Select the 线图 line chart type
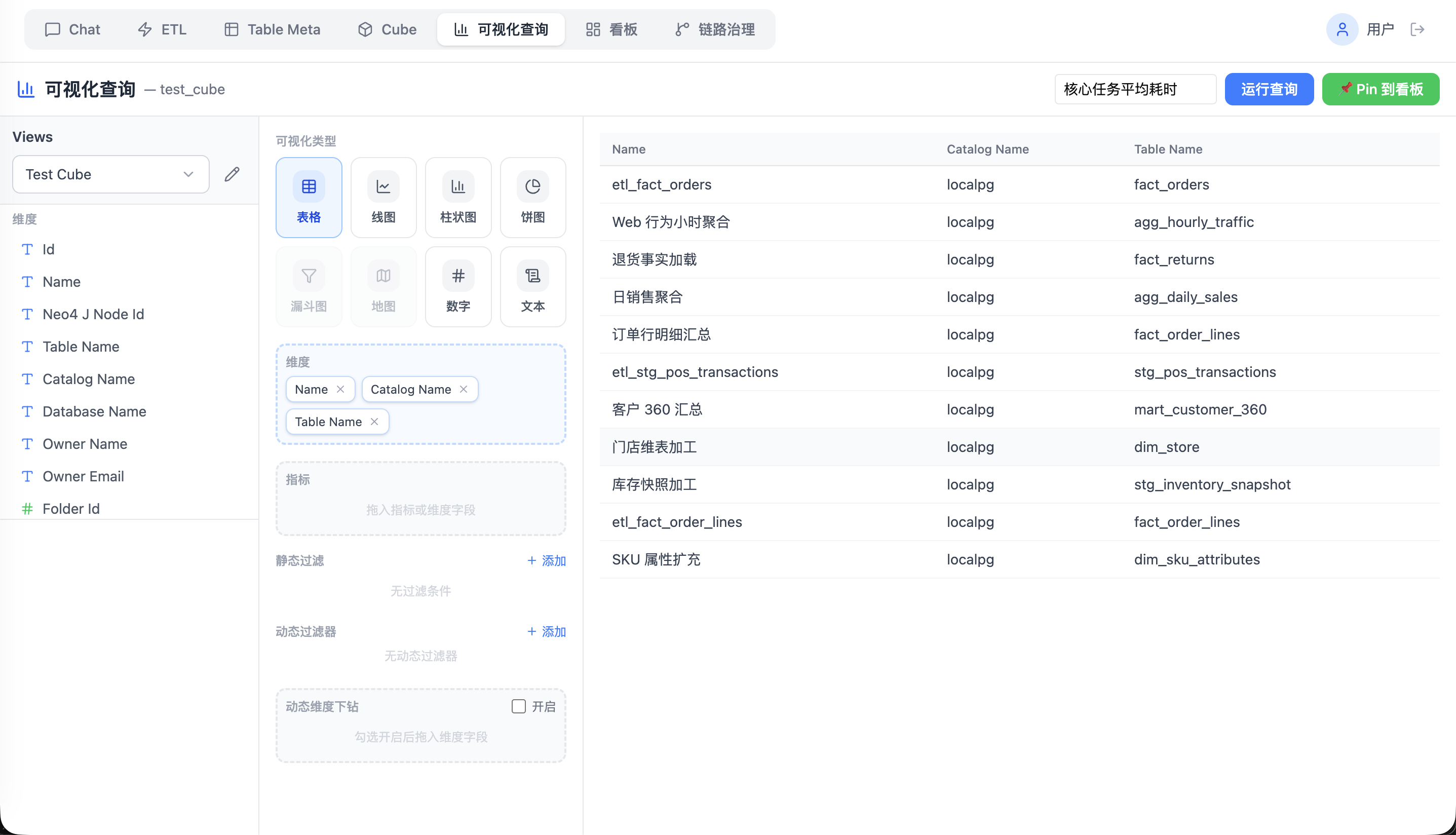 click(x=384, y=197)
